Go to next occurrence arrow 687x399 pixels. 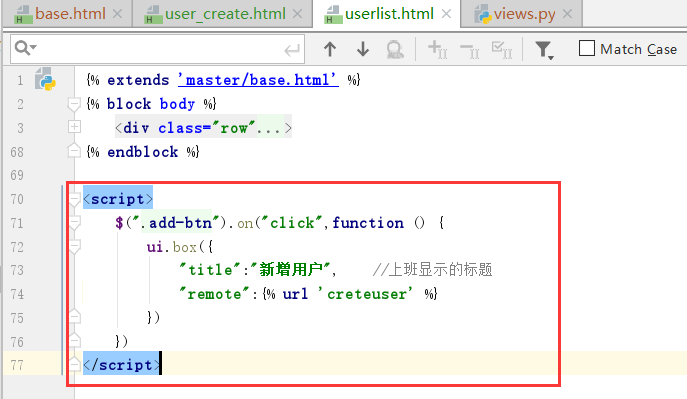pos(363,49)
